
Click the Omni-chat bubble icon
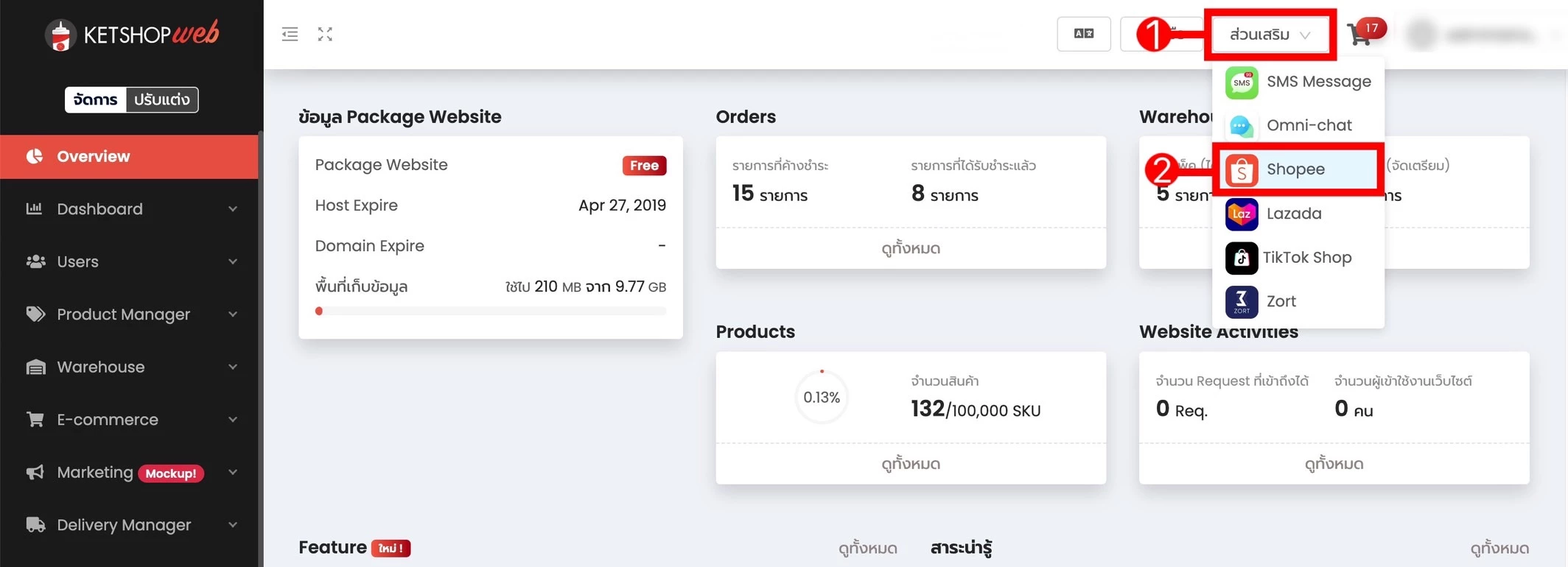tap(1242, 126)
